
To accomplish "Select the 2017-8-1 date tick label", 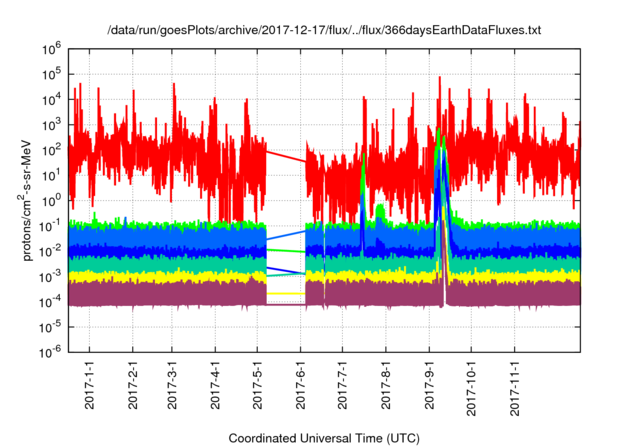I will pos(386,386).
